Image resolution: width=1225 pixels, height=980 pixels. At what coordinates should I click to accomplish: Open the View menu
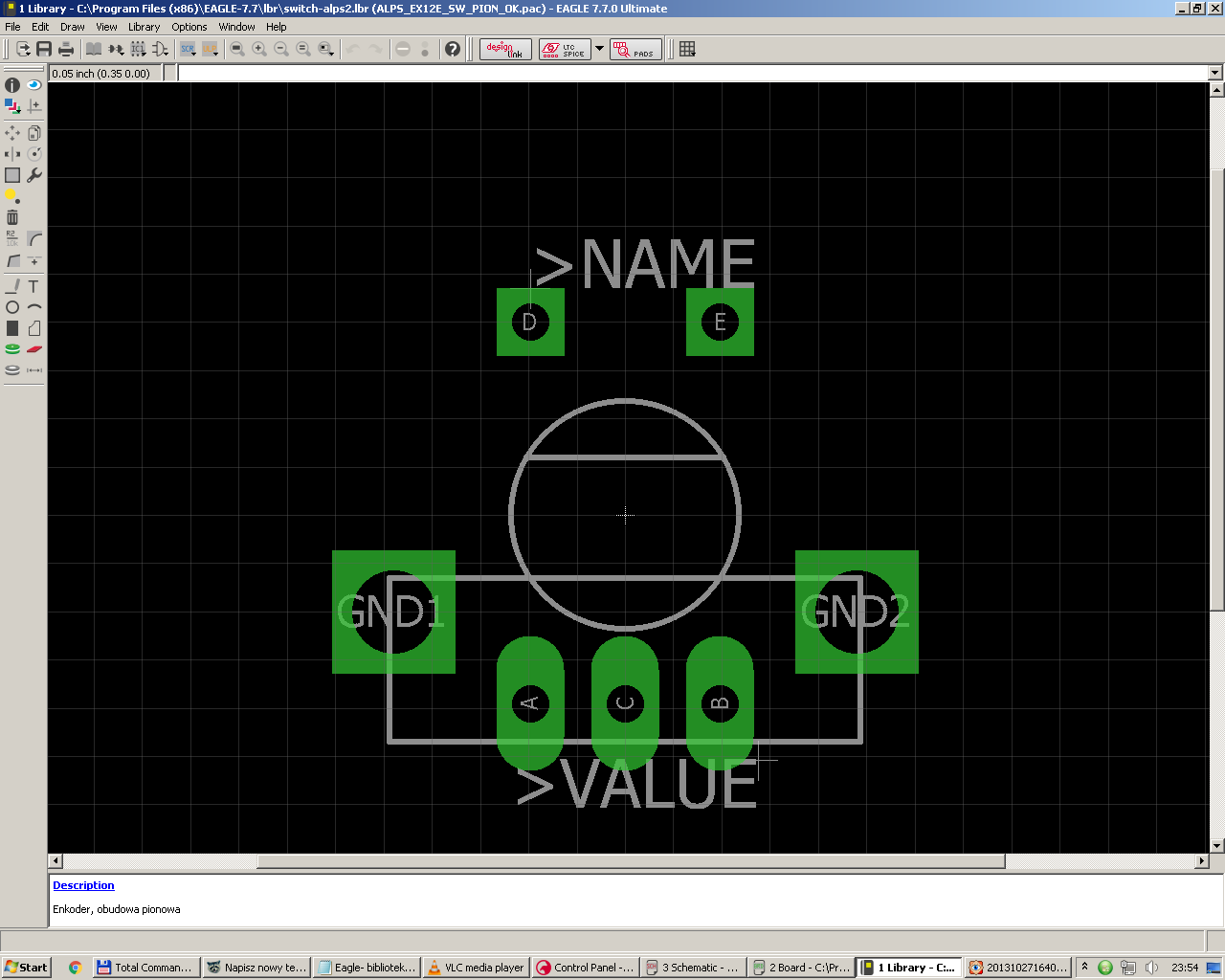pos(107,27)
